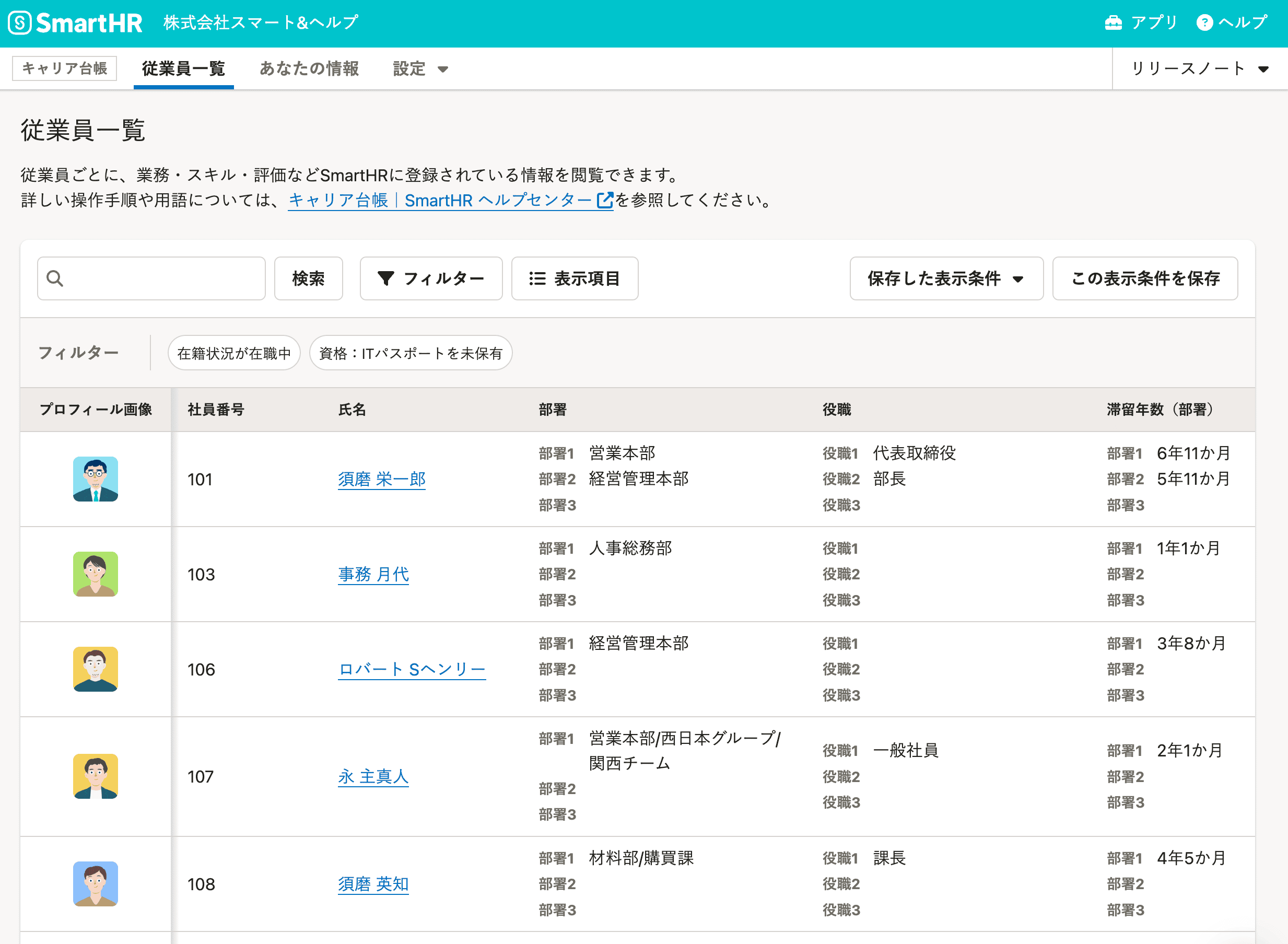Screen dimensions: 1288x944
Task: Expand the リリースノート dropdown
Action: click(x=1199, y=68)
